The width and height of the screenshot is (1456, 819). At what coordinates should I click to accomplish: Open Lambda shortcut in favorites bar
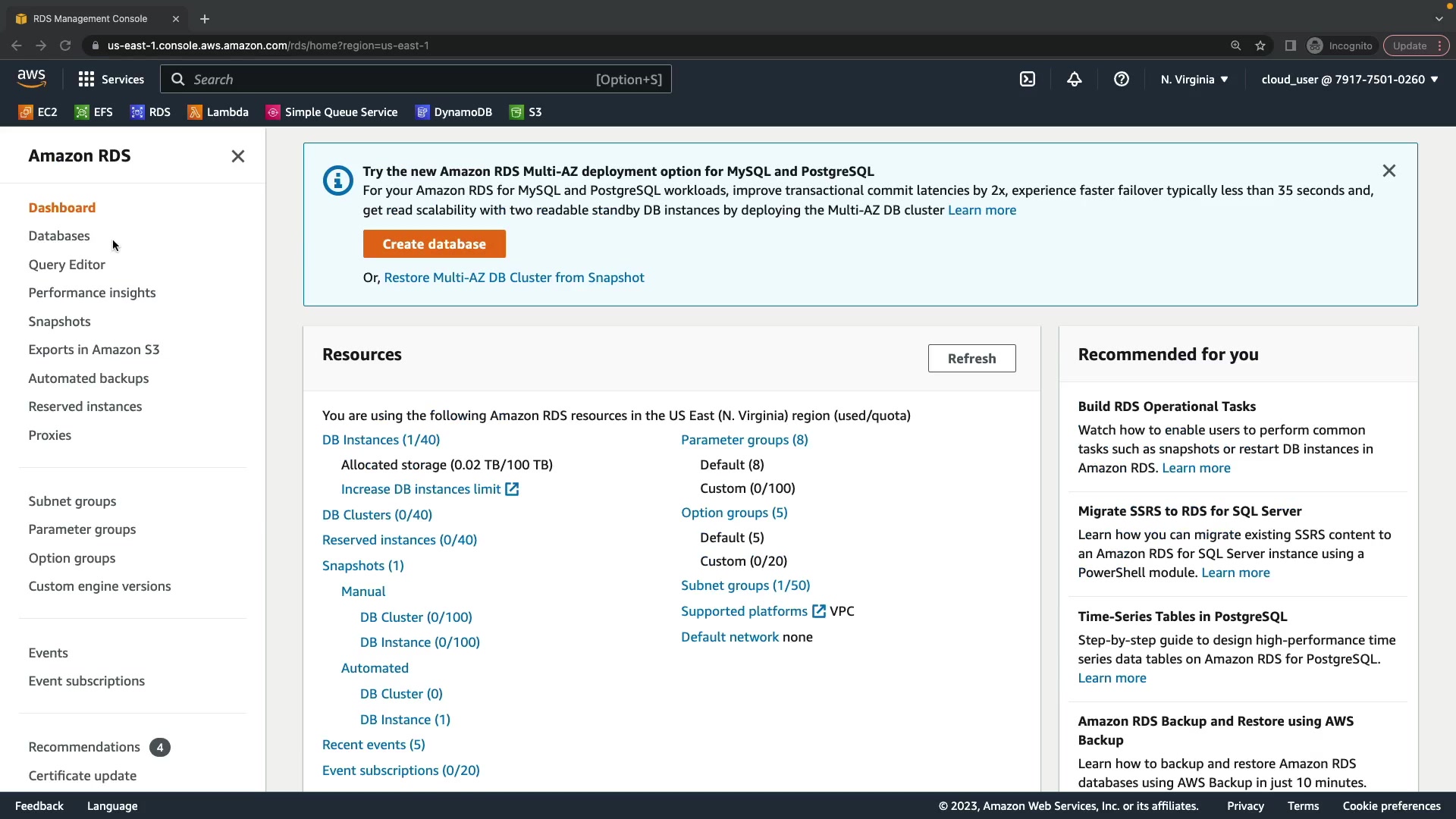pyautogui.click(x=218, y=112)
